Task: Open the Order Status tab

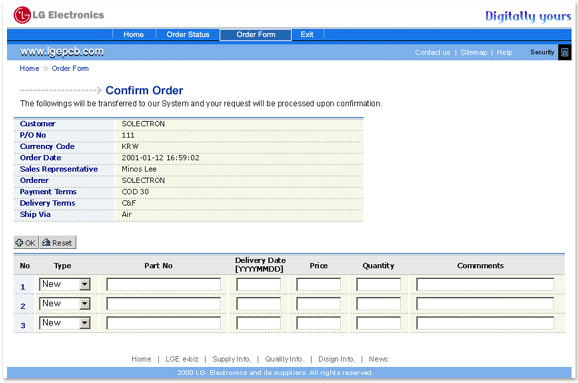Action: click(188, 35)
